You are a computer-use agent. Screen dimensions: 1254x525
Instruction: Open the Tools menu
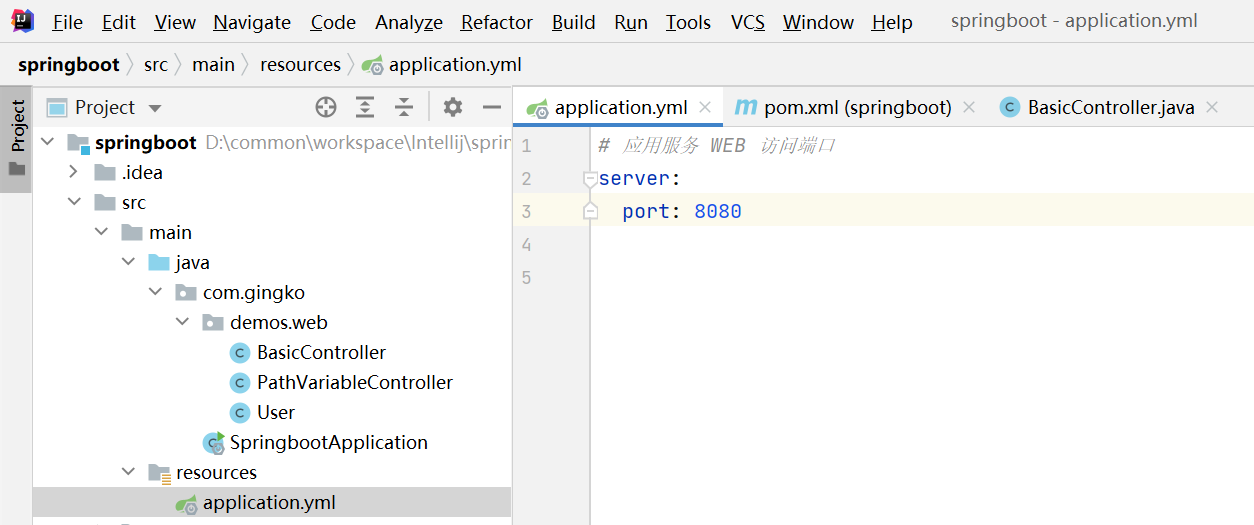688,22
